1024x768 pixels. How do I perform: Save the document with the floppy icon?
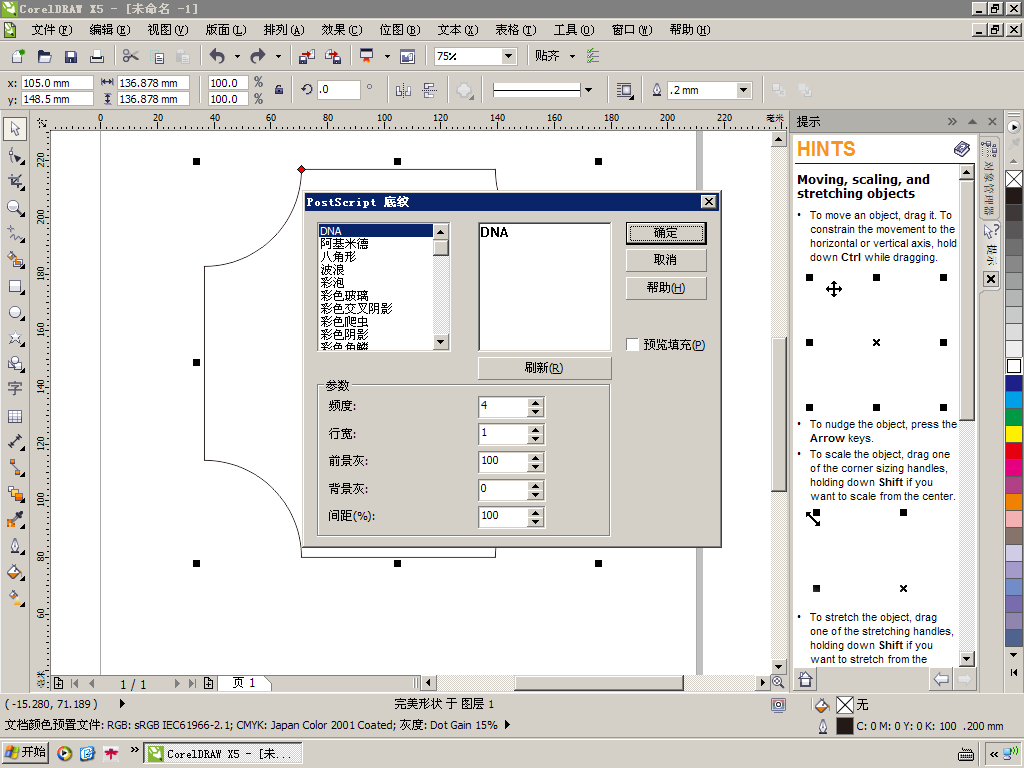tap(71, 56)
